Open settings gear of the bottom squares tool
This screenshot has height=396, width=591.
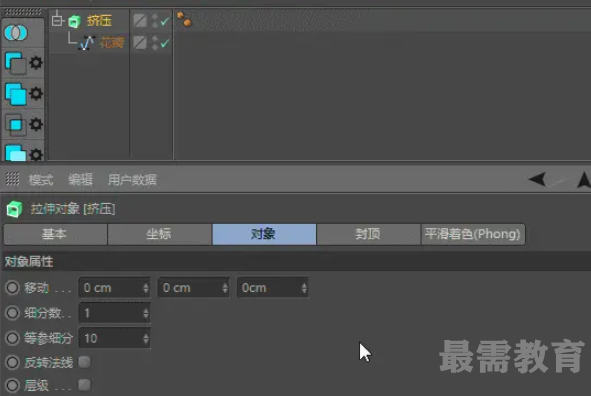[x=36, y=154]
